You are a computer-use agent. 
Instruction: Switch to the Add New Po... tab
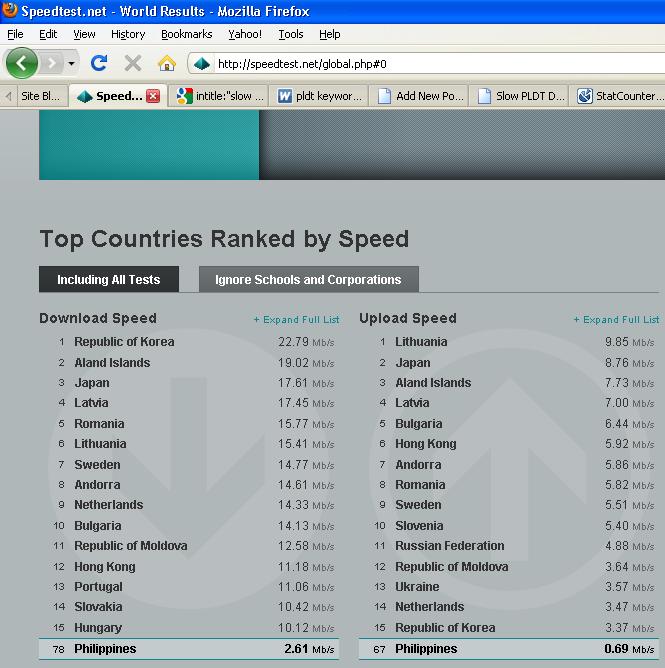pyautogui.click(x=419, y=96)
